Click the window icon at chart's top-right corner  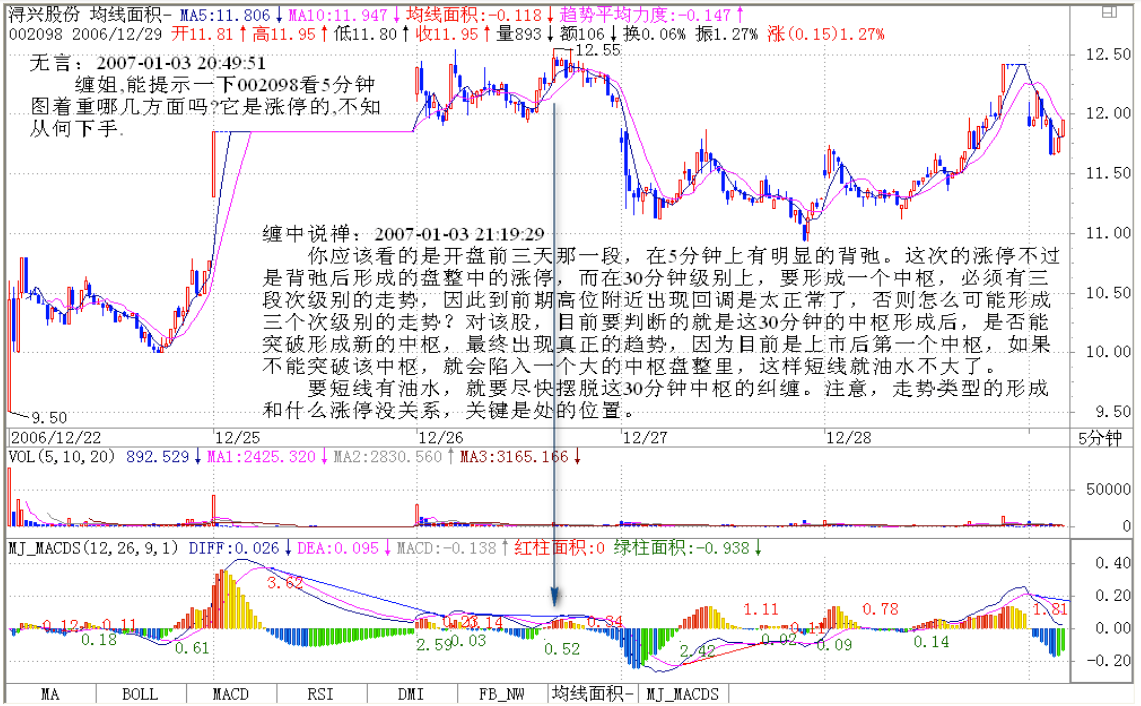1109,12
